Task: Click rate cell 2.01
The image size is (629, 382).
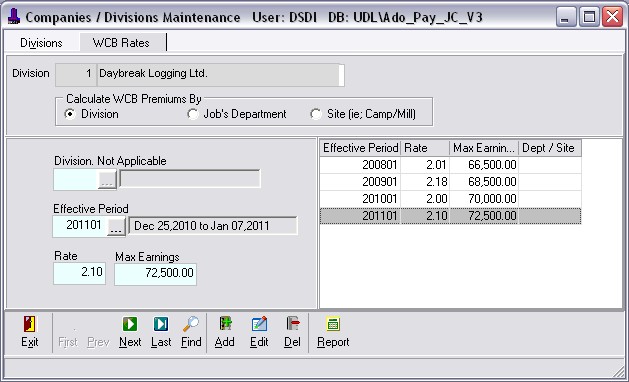Action: coord(425,165)
